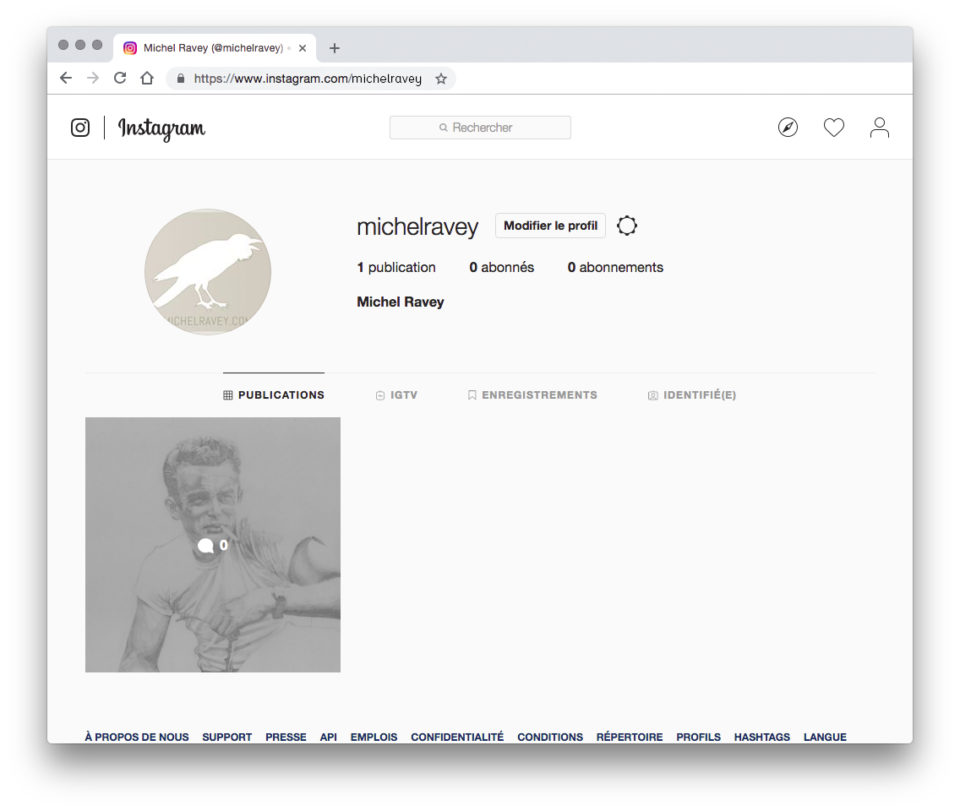Click the Instagram camera logo icon
The image size is (960, 811).
click(x=80, y=127)
